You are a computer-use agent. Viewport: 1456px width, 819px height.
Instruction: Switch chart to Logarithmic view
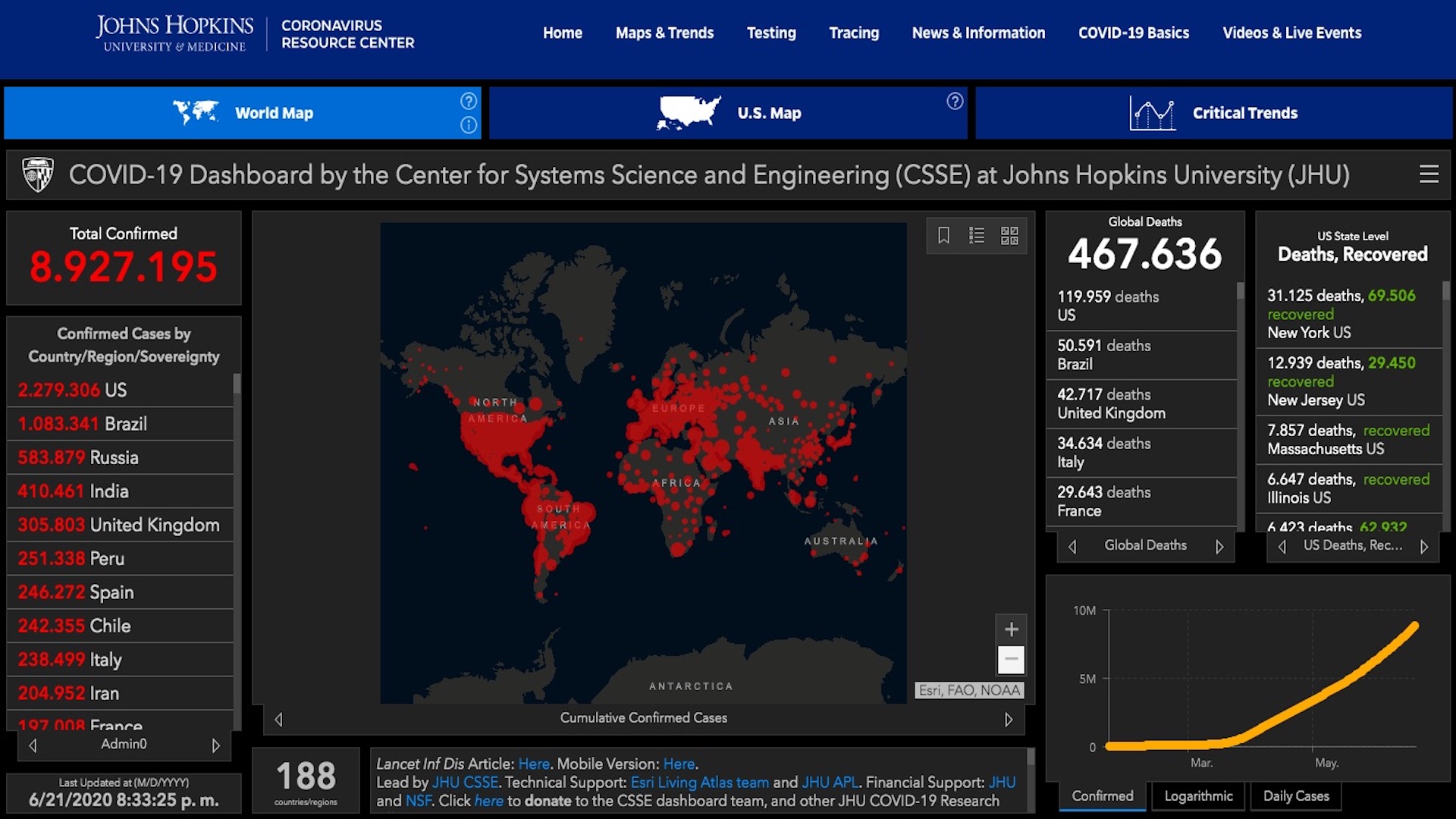pos(1198,795)
